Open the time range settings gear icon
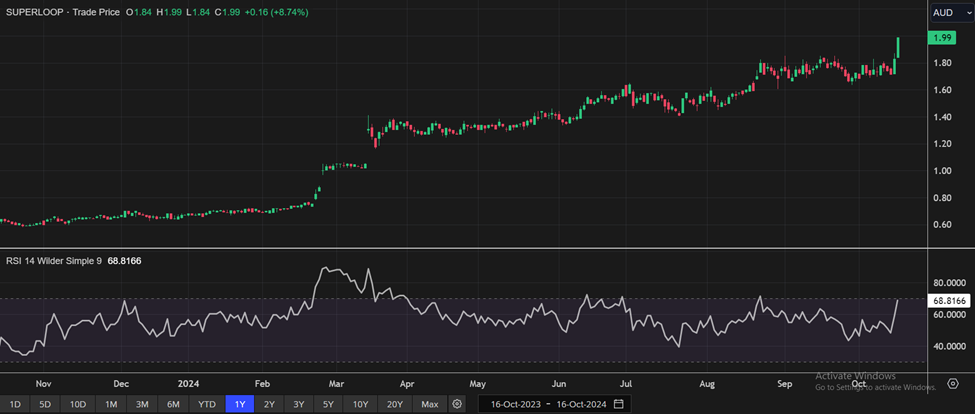Screen dimensions: 975x414 click(457, 404)
